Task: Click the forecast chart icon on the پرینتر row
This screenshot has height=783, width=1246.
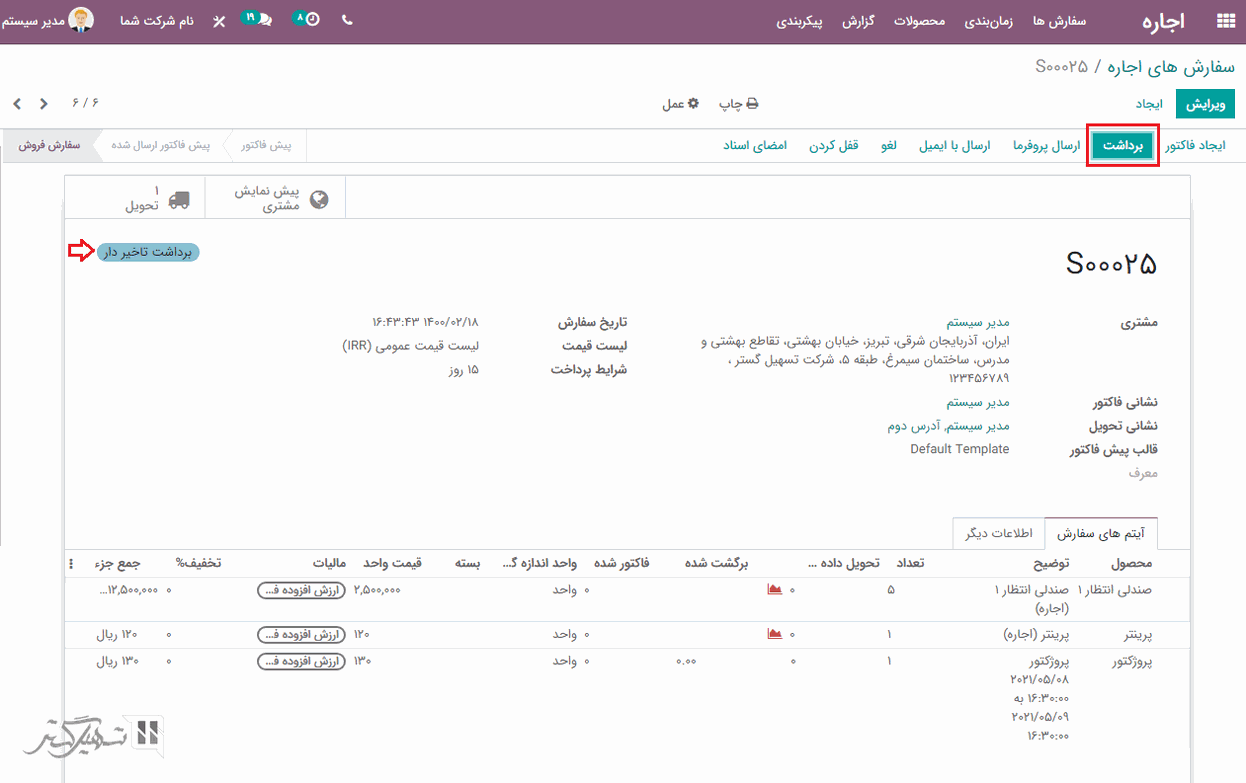Action: pos(774,633)
